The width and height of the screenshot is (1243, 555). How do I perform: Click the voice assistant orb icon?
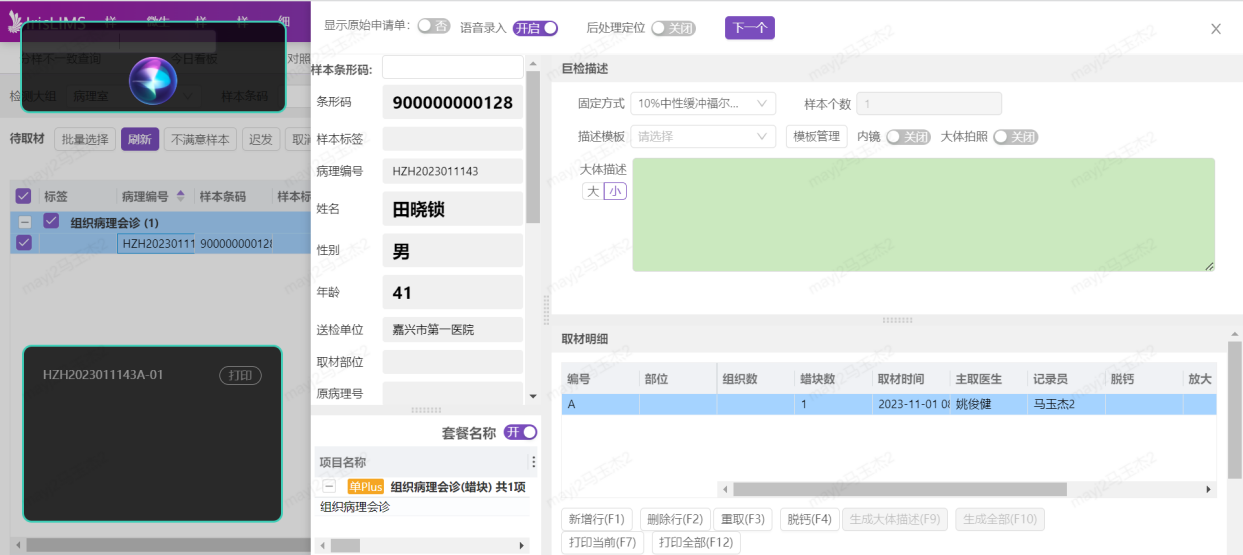(153, 80)
